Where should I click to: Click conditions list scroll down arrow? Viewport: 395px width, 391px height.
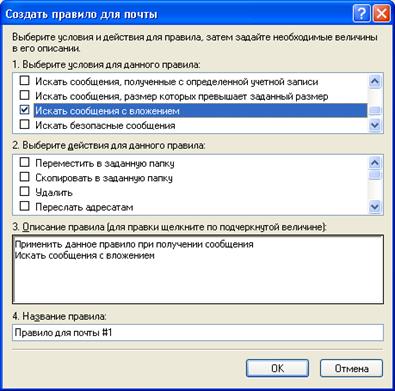pyautogui.click(x=375, y=125)
